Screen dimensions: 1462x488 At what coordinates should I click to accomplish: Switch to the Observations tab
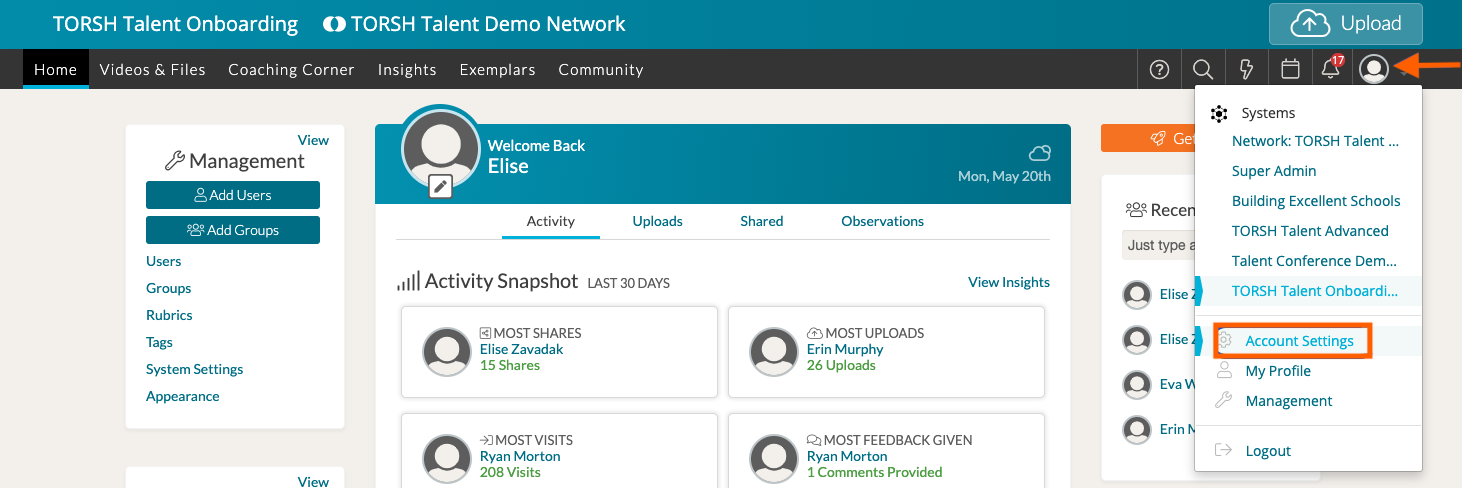click(882, 221)
